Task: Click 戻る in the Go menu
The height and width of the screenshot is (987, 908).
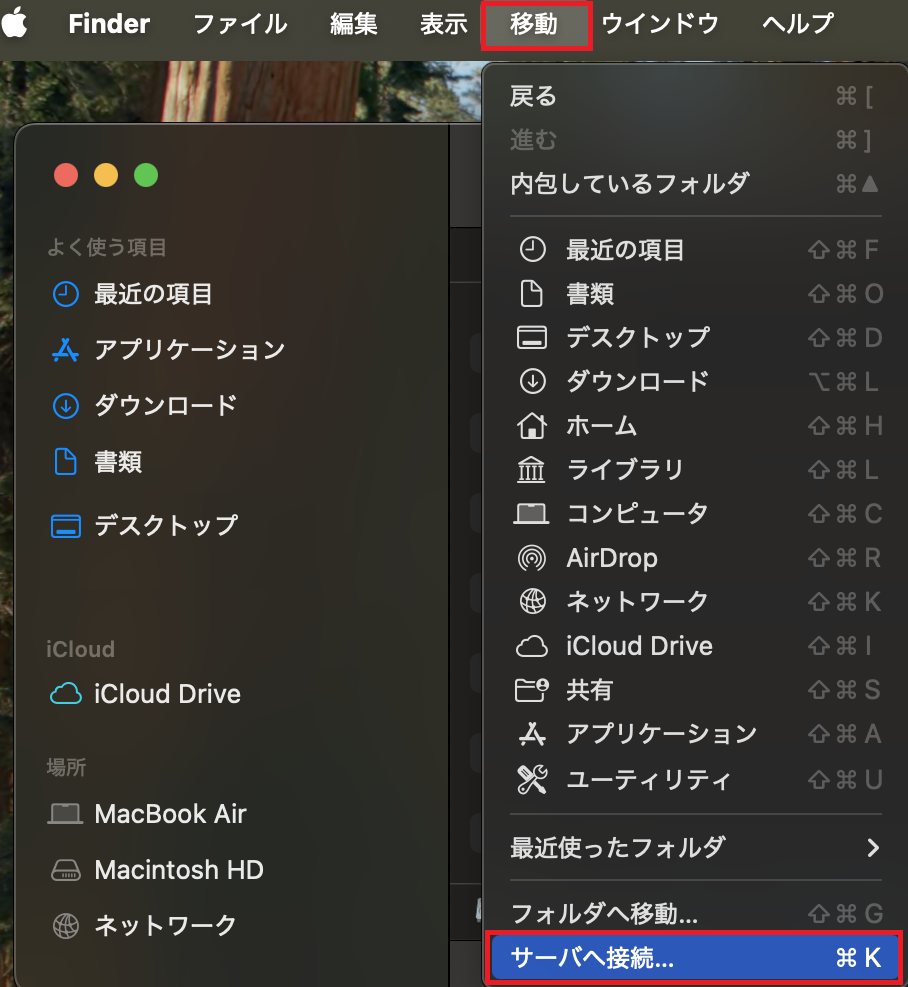Action: click(x=533, y=96)
